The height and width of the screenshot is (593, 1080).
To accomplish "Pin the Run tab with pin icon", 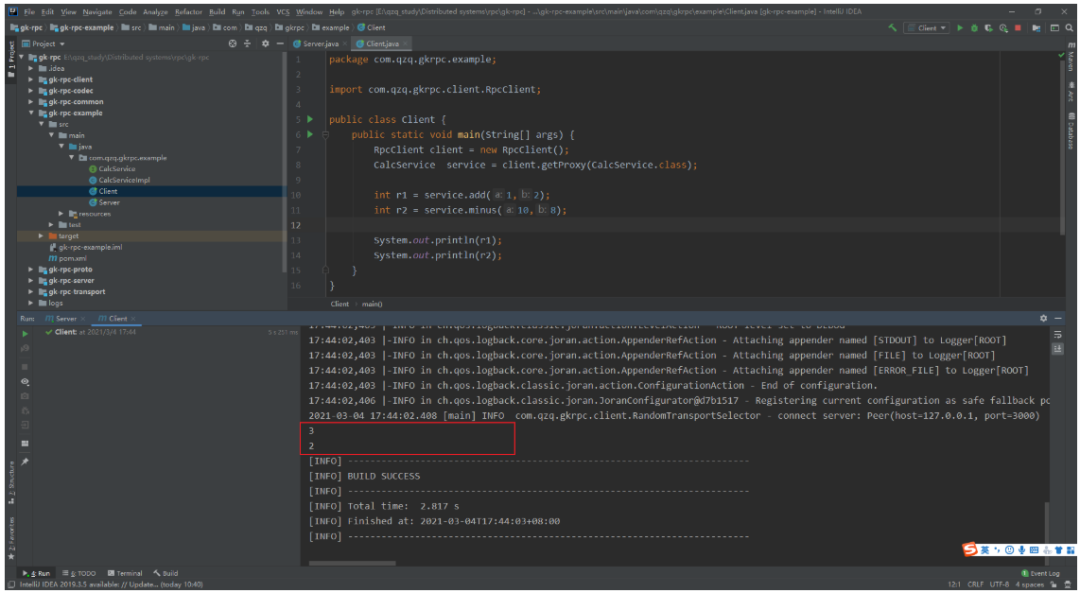I will point(25,461).
